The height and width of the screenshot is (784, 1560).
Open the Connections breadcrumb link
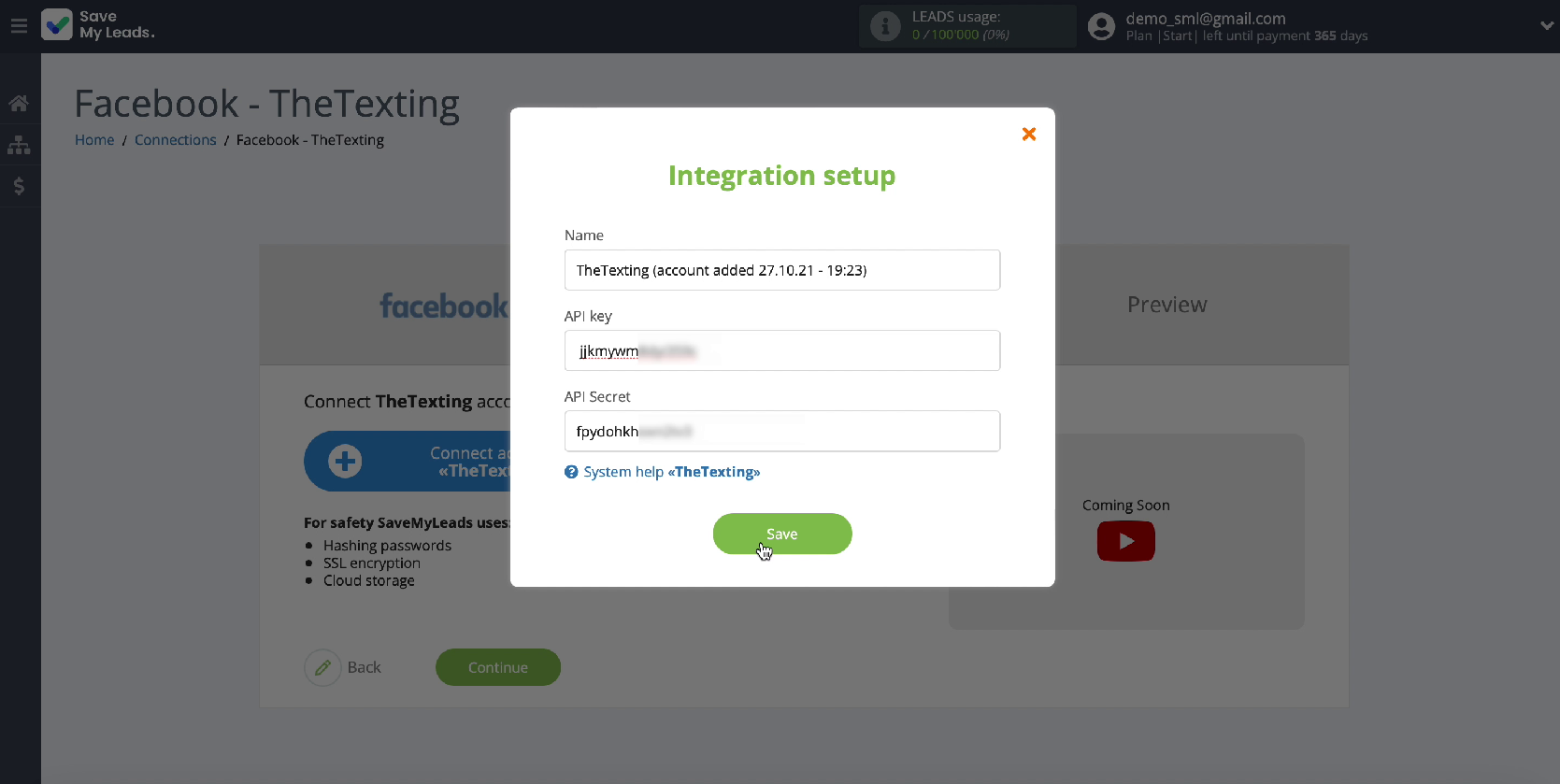175,140
